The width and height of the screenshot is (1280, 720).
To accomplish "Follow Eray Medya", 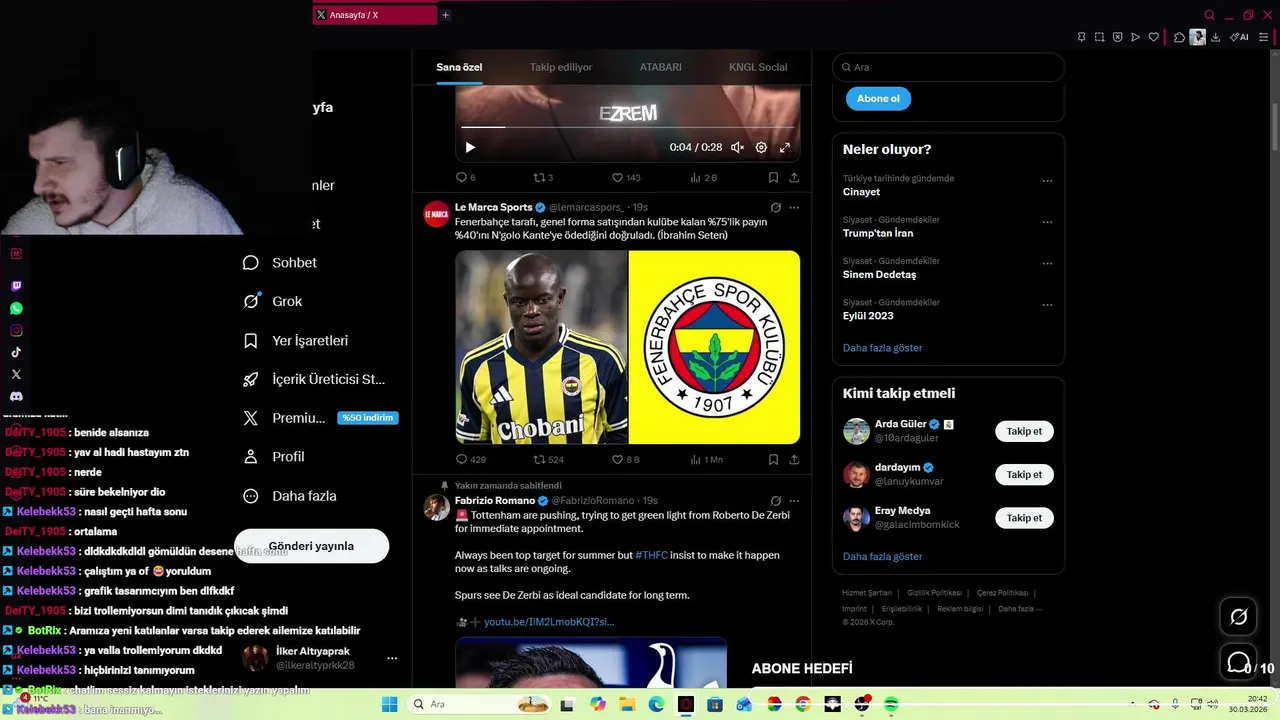I will tap(1024, 518).
